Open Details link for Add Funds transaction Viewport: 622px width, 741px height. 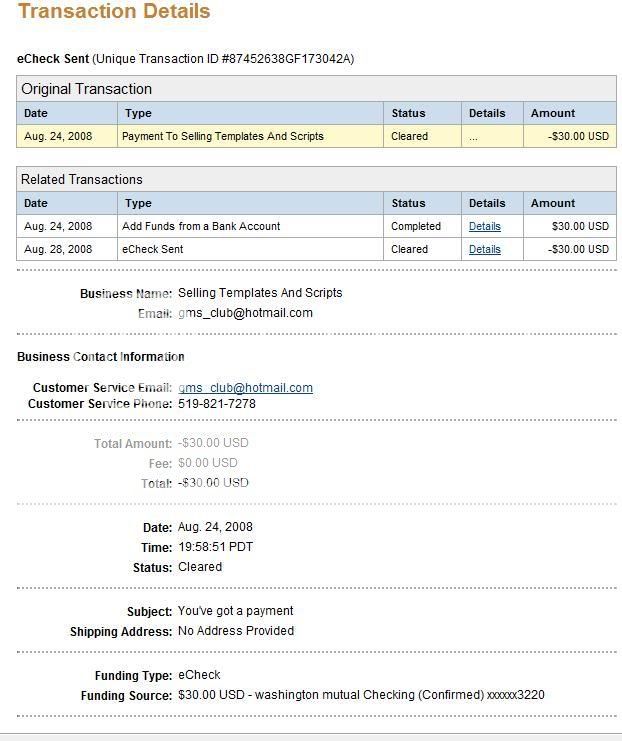[x=484, y=227]
